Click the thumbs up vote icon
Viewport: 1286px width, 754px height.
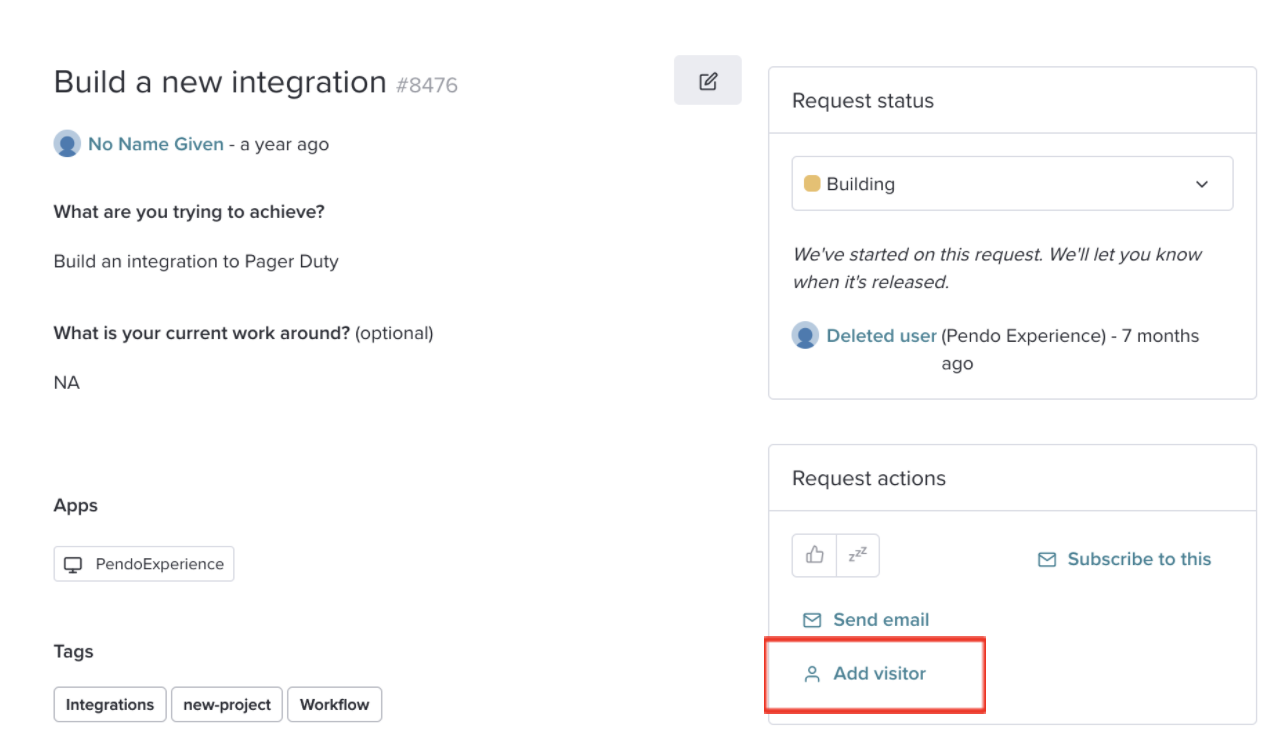coord(814,555)
